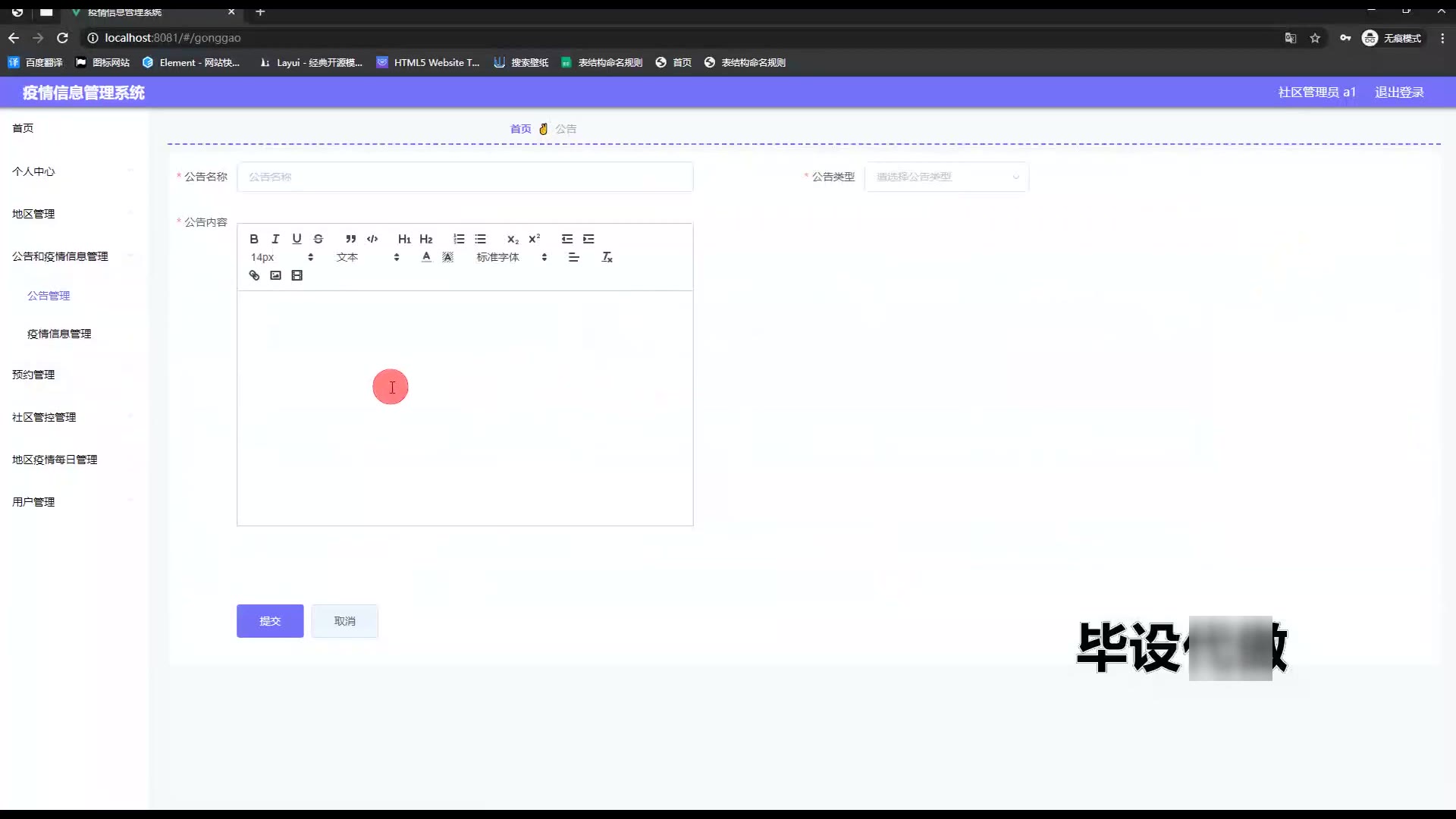
Task: Insert a link via link icon
Action: [x=254, y=275]
